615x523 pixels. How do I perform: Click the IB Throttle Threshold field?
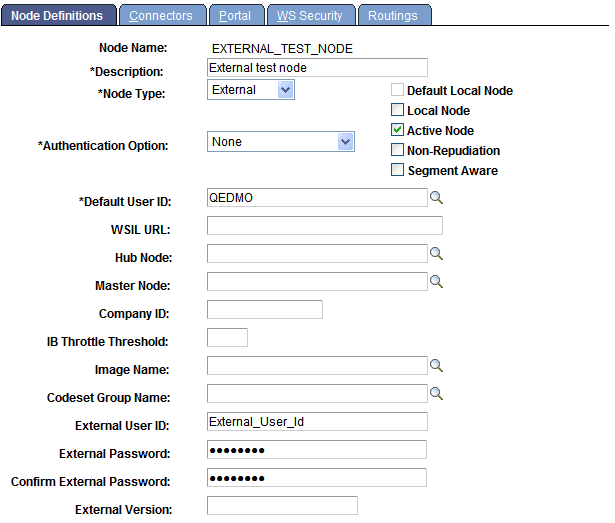click(x=227, y=337)
